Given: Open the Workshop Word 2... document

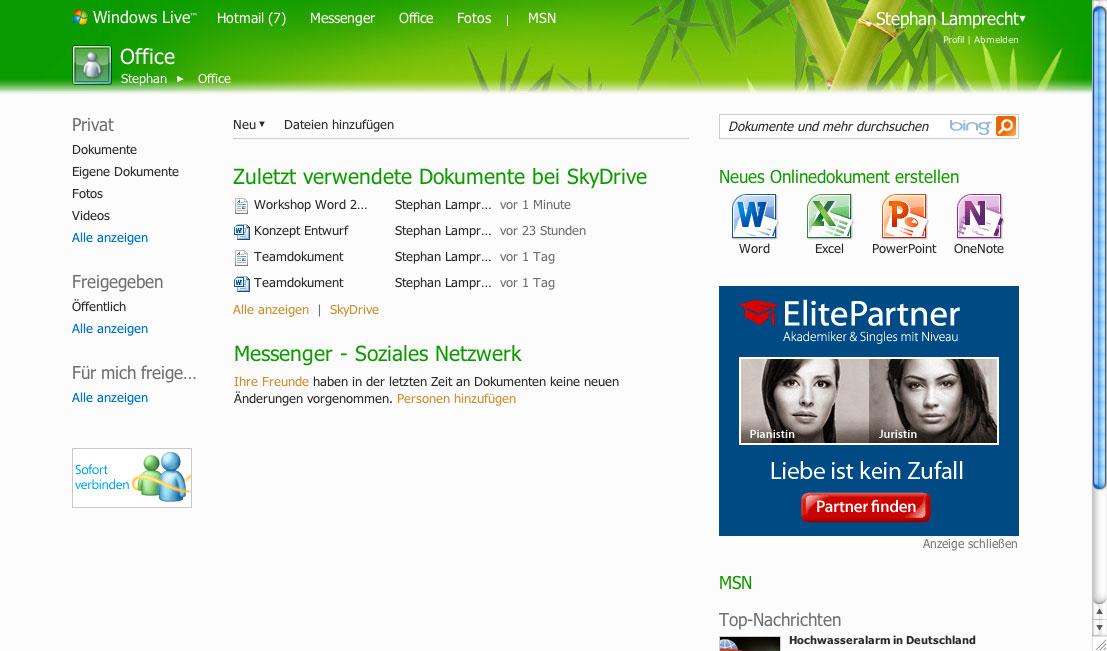Looking at the screenshot, I should (x=311, y=205).
